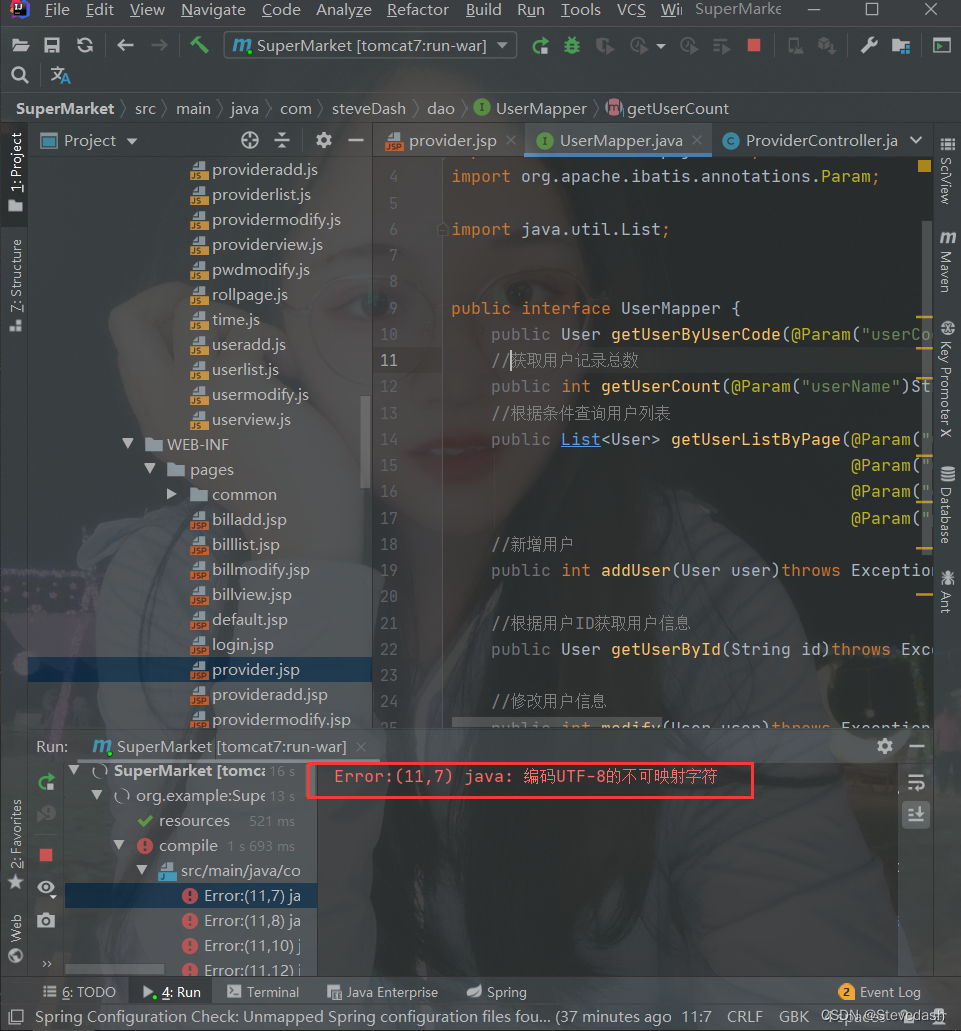Toggle the Favorites tool window
This screenshot has height=1031, width=961.
16,844
